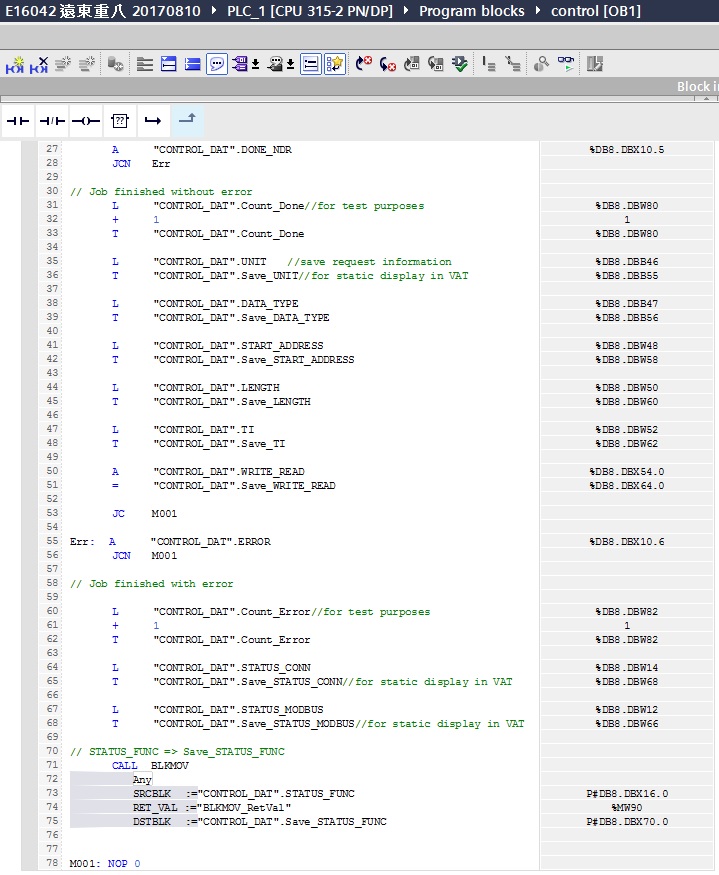The image size is (719, 875).
Task: Click the Delete network icon
Action: coord(39,64)
